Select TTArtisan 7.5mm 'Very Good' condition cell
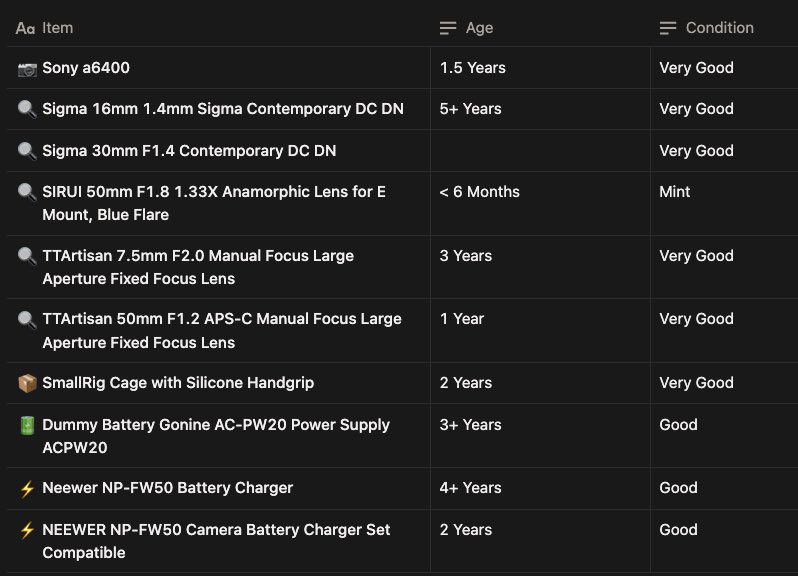Screen dimensions: 798x576 pyautogui.click(x=724, y=267)
